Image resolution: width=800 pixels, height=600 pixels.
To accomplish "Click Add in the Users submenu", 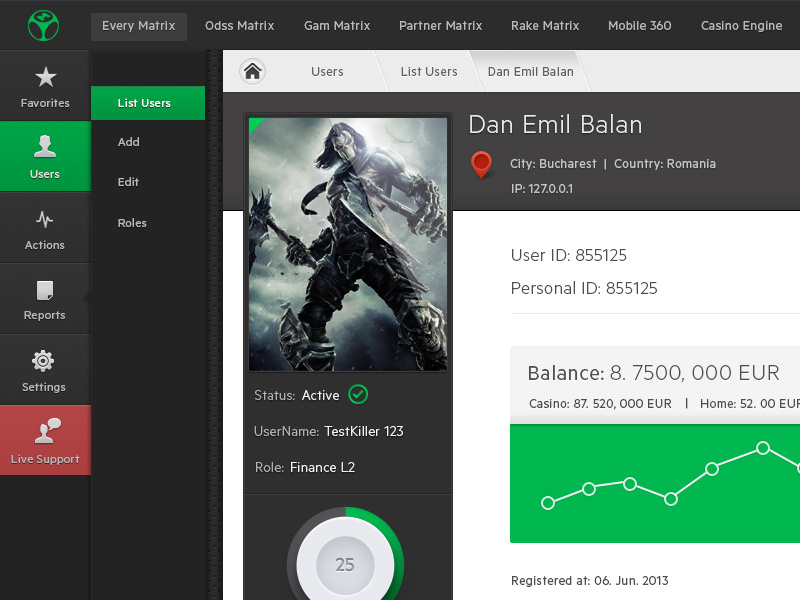I will click(x=128, y=142).
